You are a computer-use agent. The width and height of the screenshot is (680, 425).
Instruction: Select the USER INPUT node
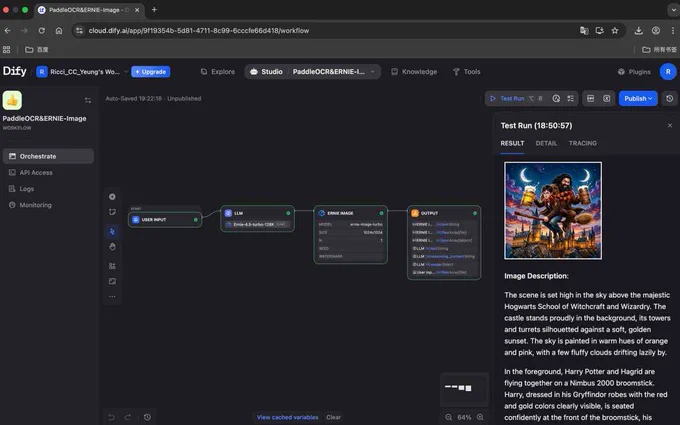[165, 220]
